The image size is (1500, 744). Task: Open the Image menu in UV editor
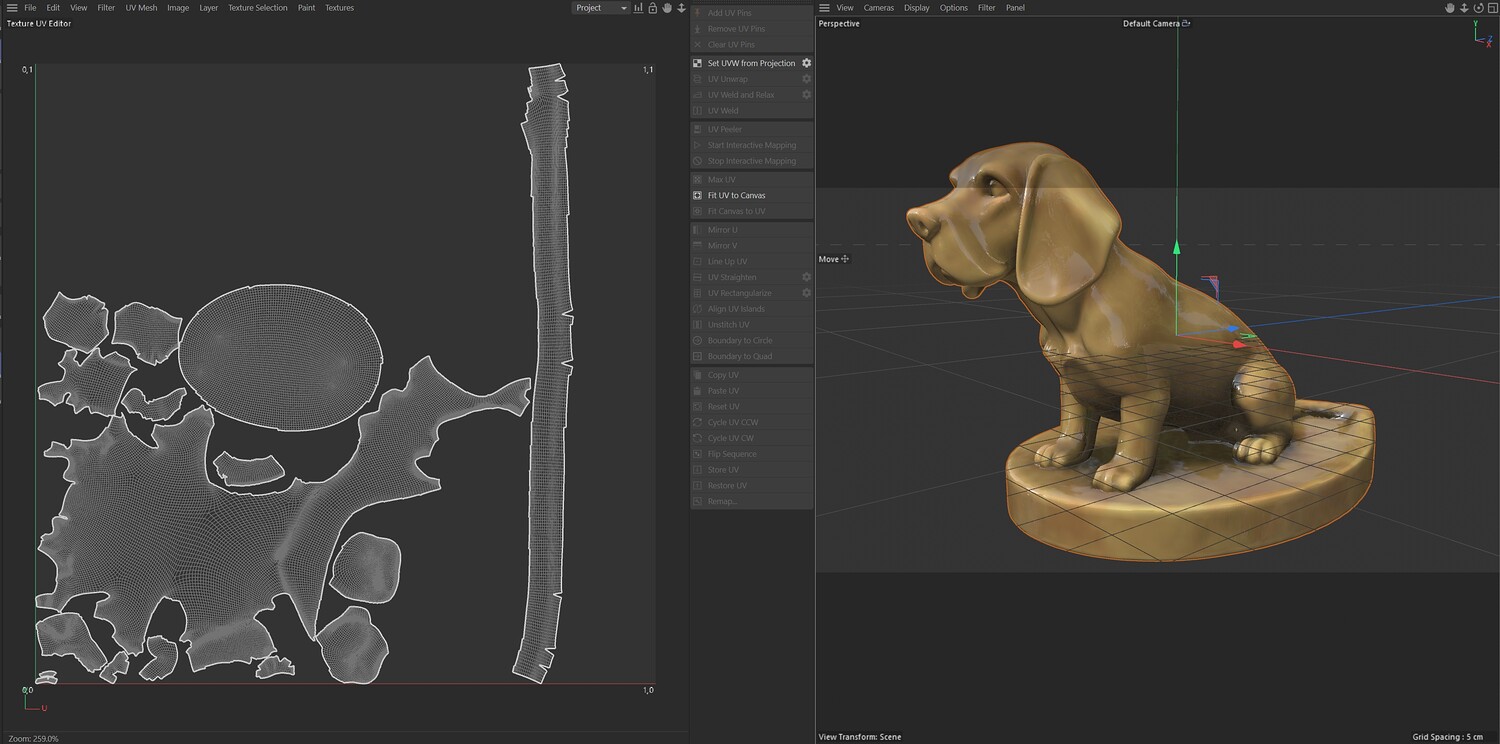[178, 8]
